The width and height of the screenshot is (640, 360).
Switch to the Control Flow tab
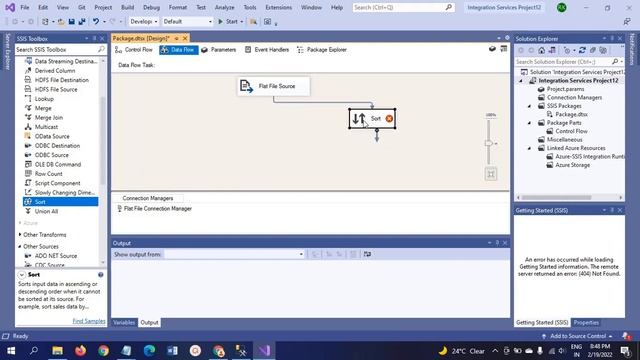point(134,50)
